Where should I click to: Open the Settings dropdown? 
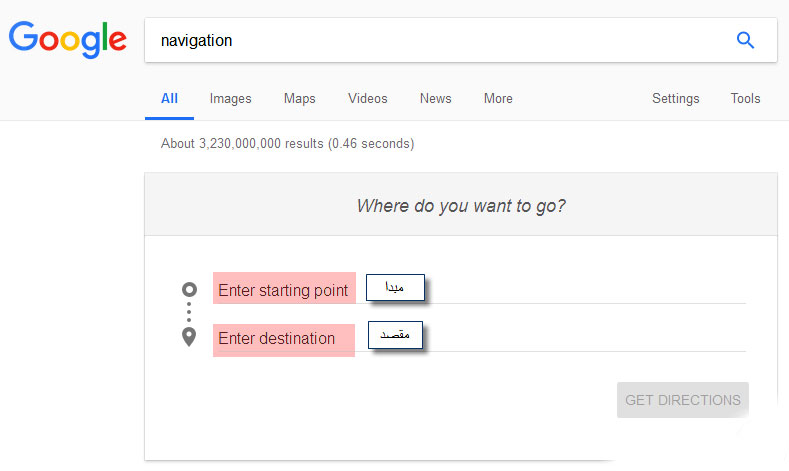[x=675, y=98]
